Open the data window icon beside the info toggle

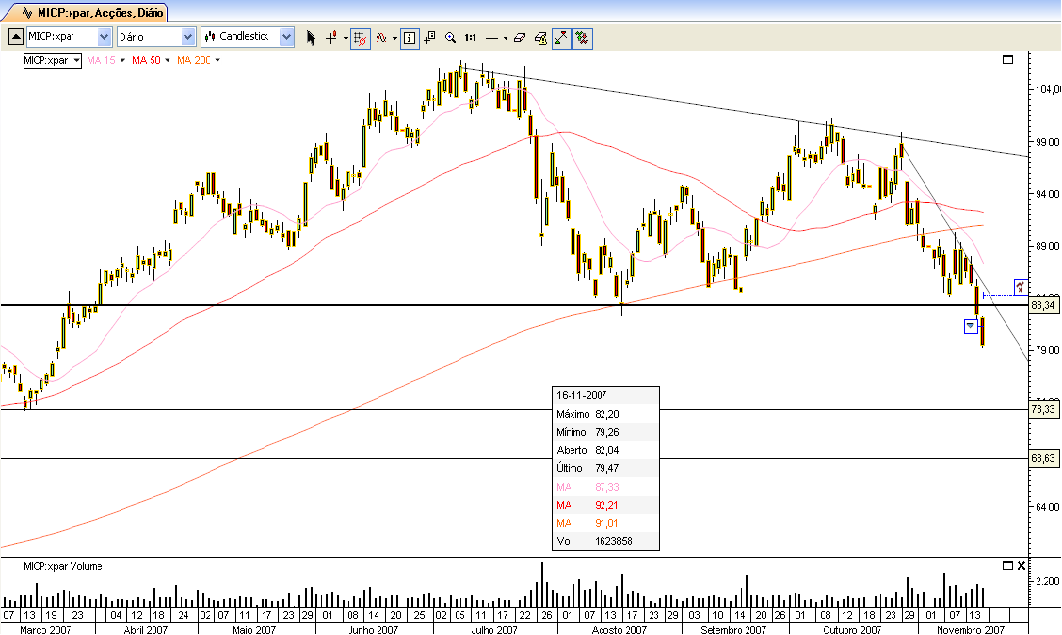click(x=430, y=38)
